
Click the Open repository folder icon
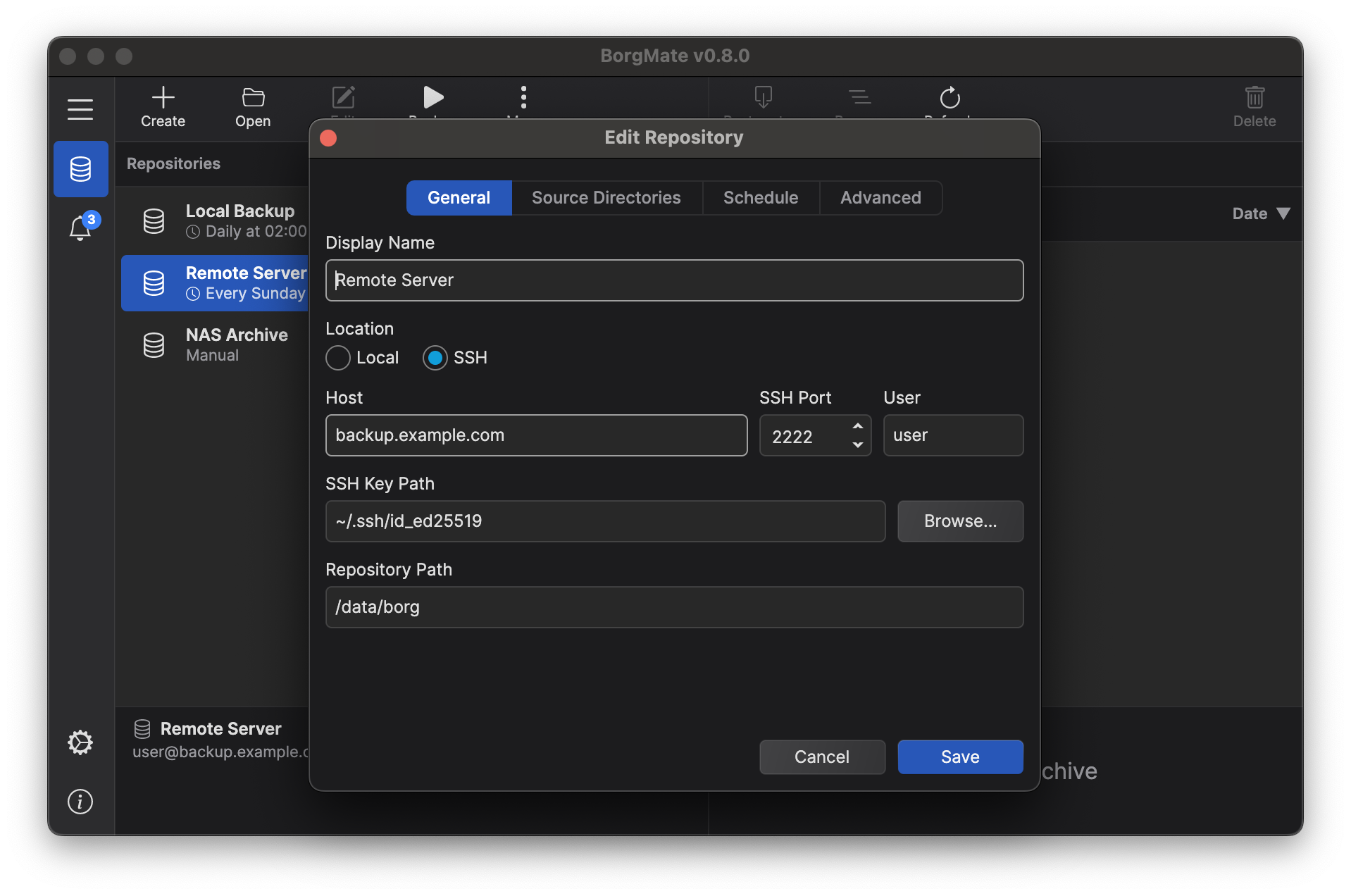pos(253,99)
